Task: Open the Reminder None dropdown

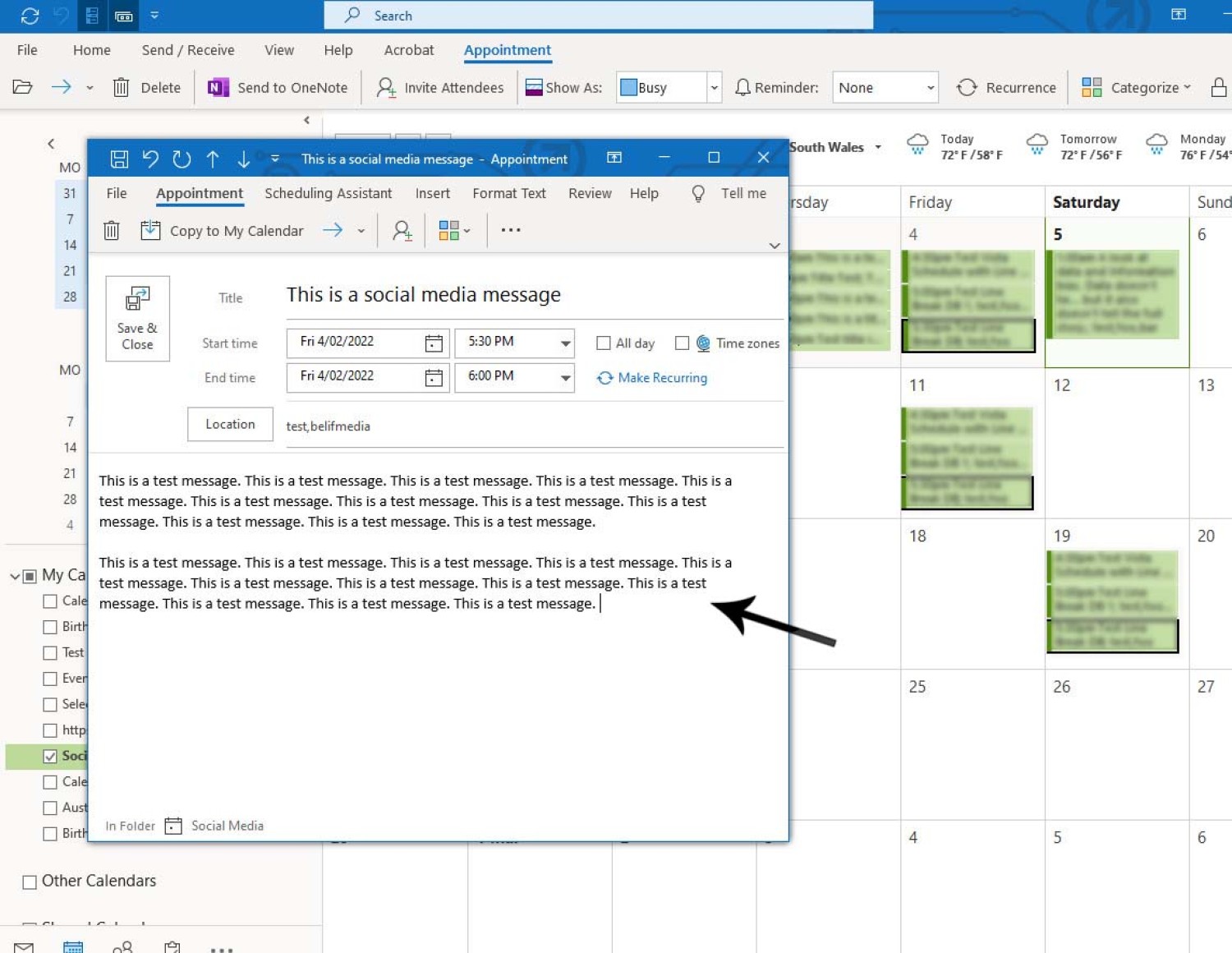Action: [930, 87]
